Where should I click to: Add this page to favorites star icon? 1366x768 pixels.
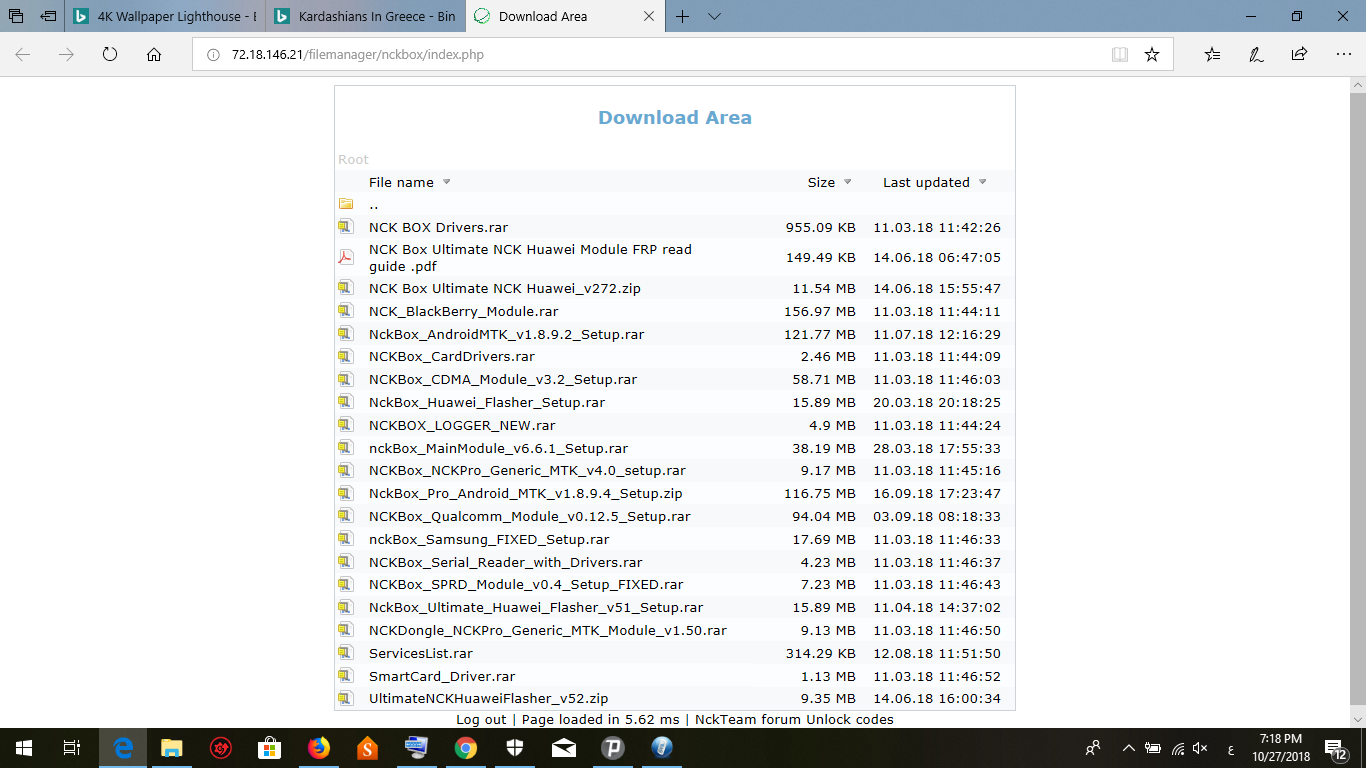click(x=1152, y=55)
